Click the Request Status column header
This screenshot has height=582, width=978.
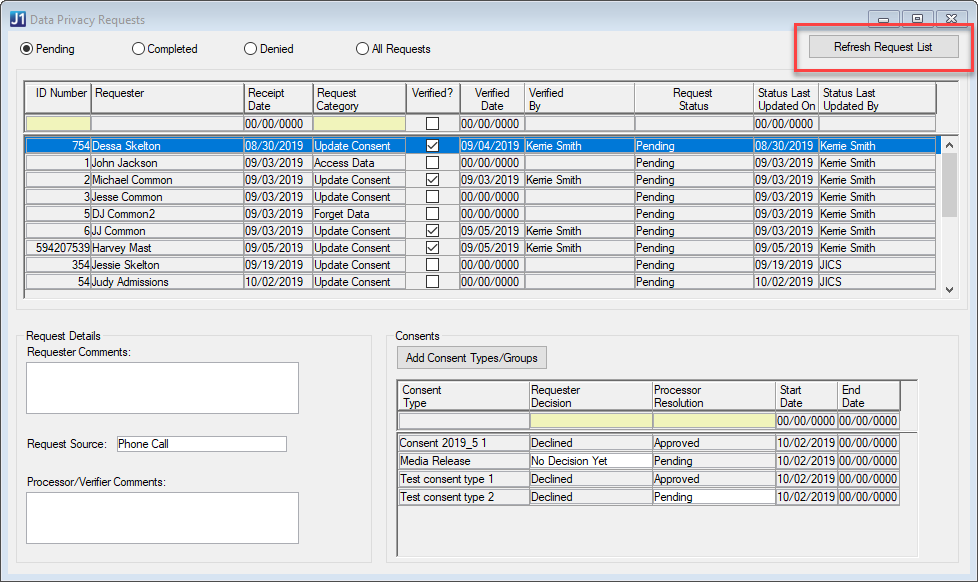(693, 97)
